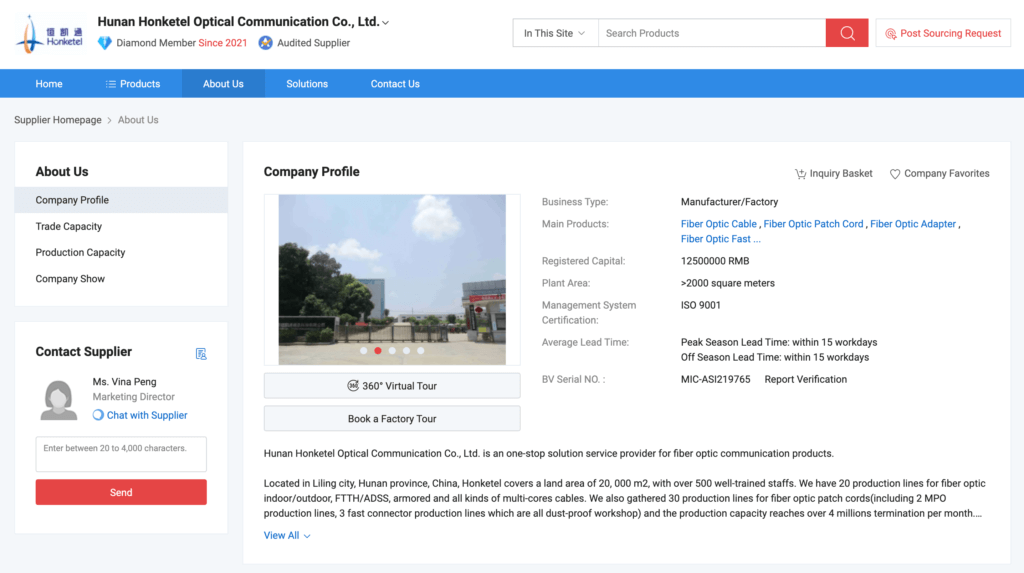This screenshot has width=1024, height=573.
Task: Click Ms. Vina Peng's avatar image
Action: 59,400
